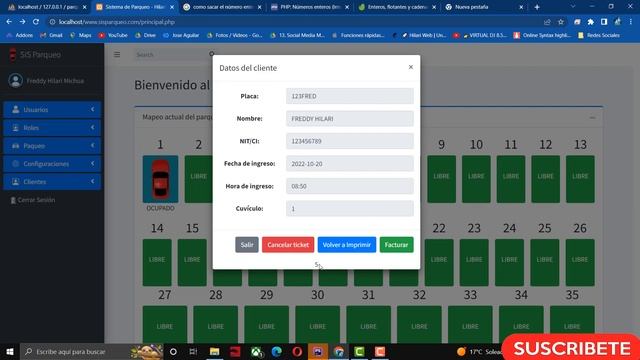640x360 pixels.
Task: Click the Placa input field
Action: click(349, 96)
